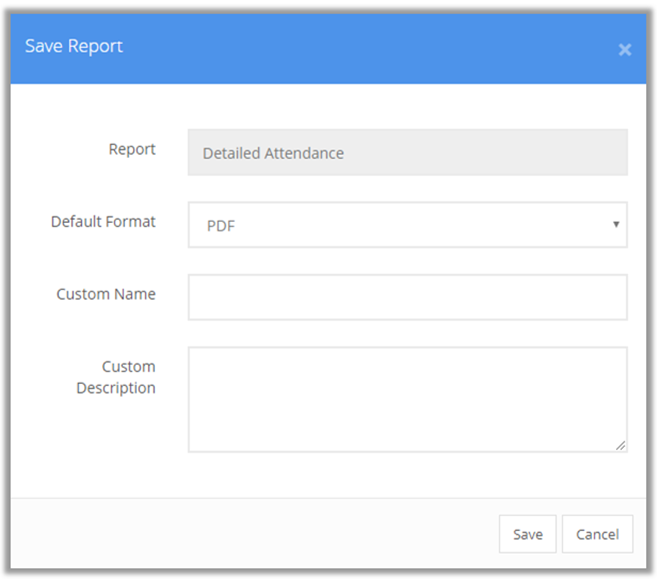The image size is (657, 579).
Task: Click the Cancel button
Action: pos(598,534)
